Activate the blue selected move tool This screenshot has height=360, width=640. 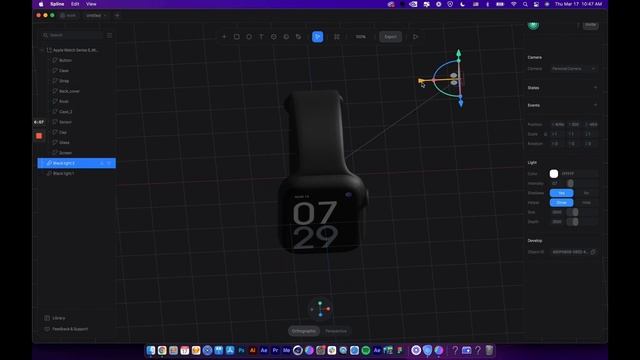[x=318, y=37]
